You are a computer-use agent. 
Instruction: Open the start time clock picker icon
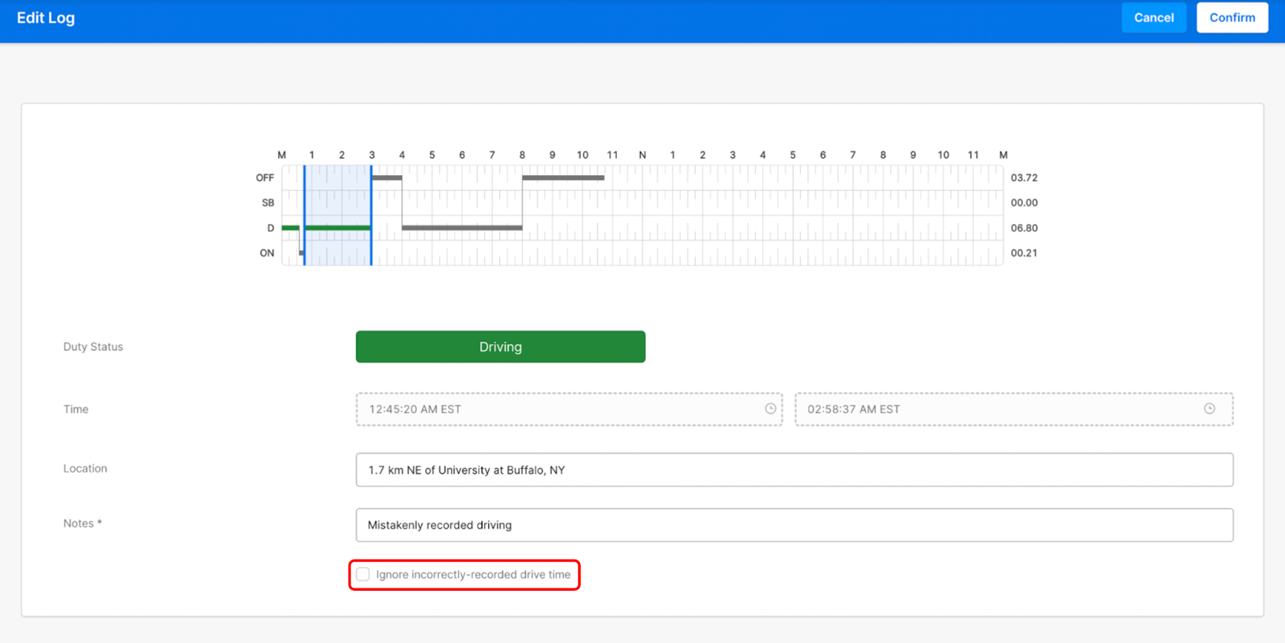tap(770, 409)
